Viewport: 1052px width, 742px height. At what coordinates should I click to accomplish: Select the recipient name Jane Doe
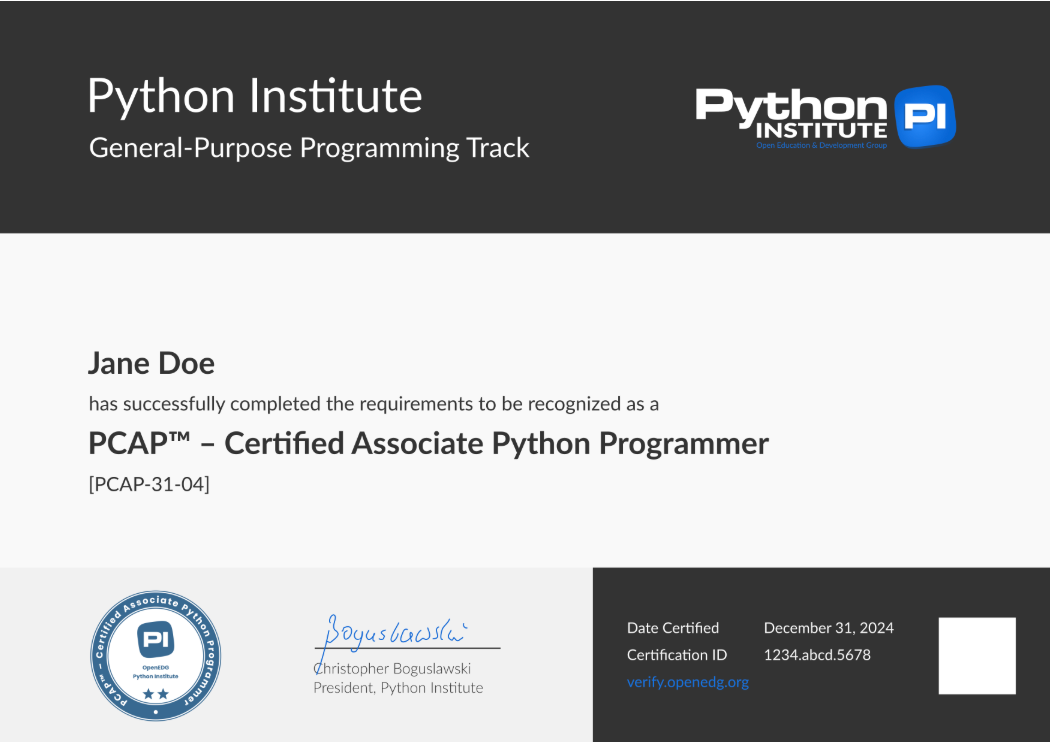point(151,363)
